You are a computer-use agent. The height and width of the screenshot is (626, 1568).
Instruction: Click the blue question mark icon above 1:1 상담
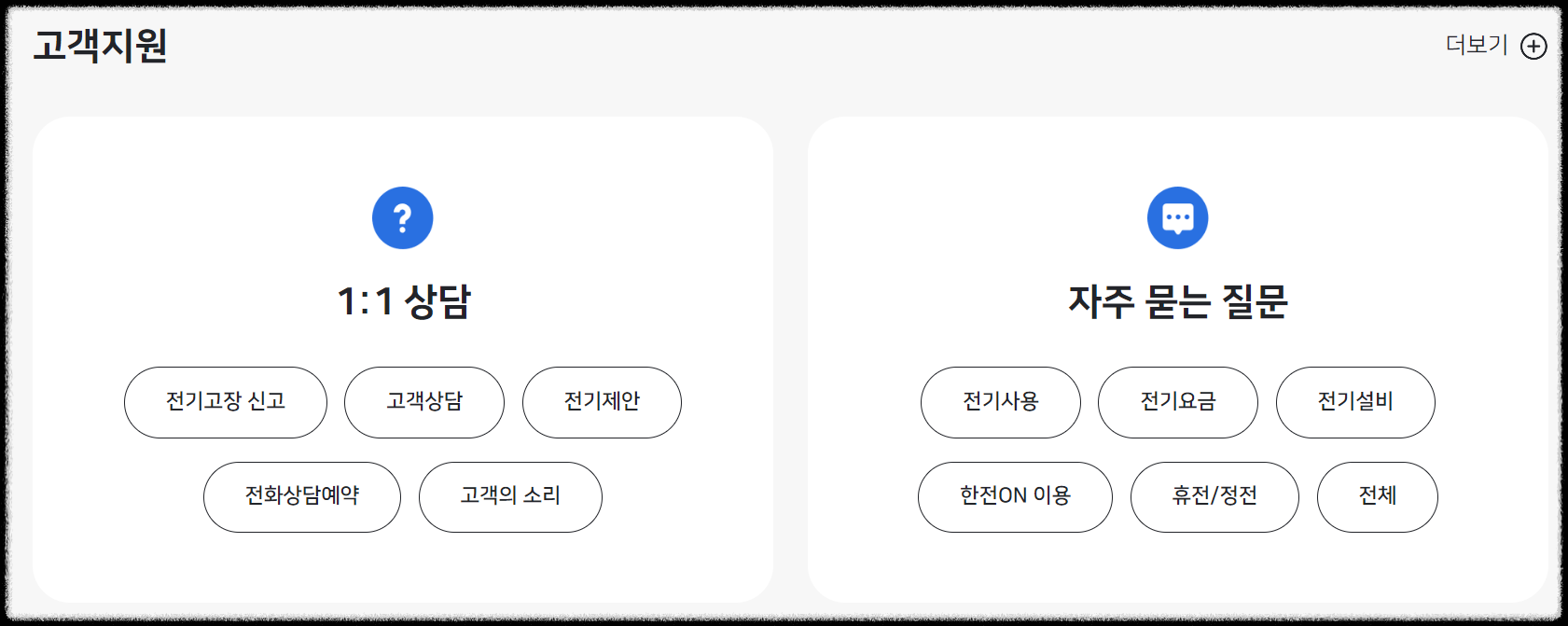click(403, 216)
